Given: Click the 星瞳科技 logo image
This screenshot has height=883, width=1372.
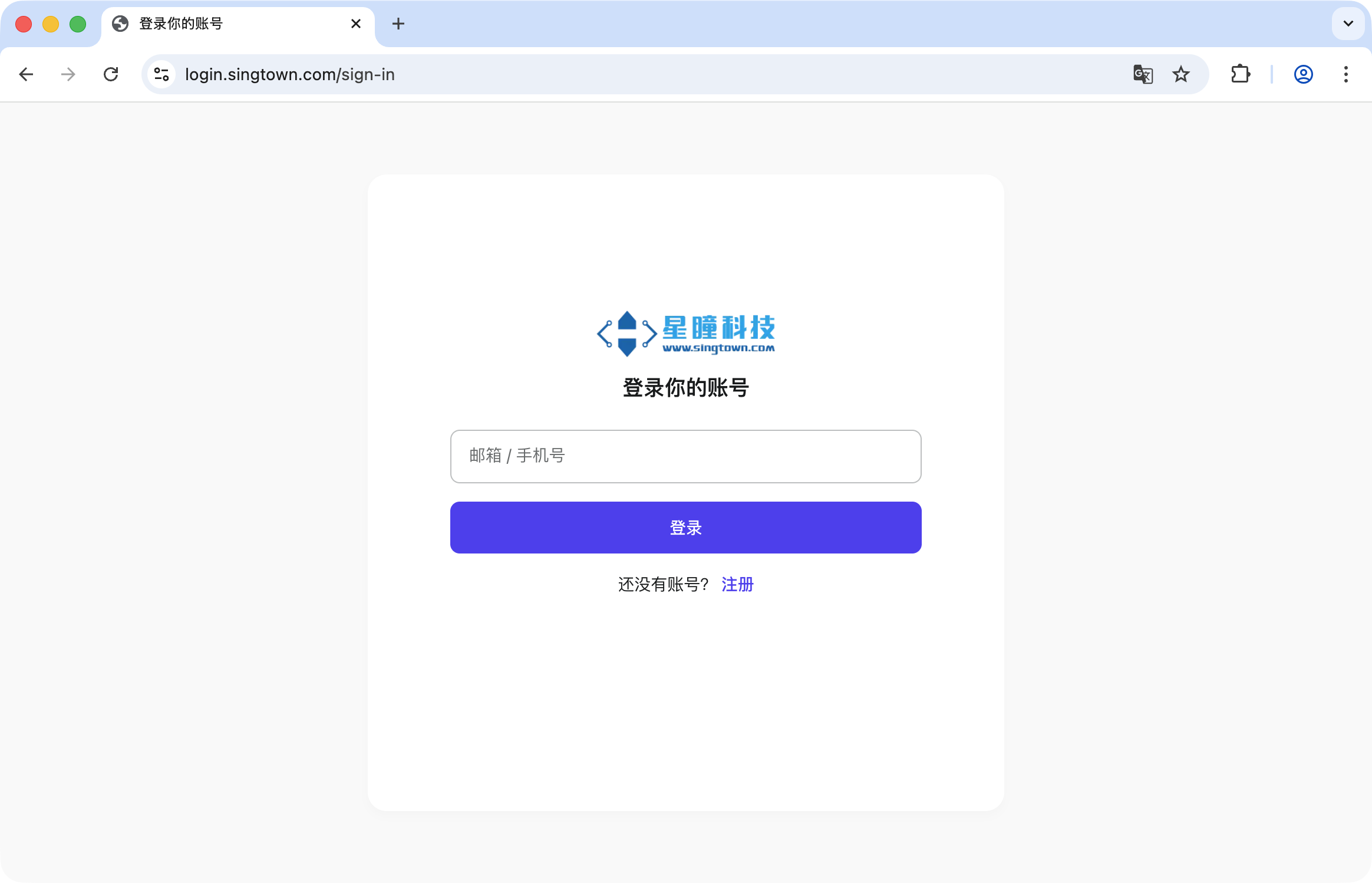Looking at the screenshot, I should (x=685, y=334).
